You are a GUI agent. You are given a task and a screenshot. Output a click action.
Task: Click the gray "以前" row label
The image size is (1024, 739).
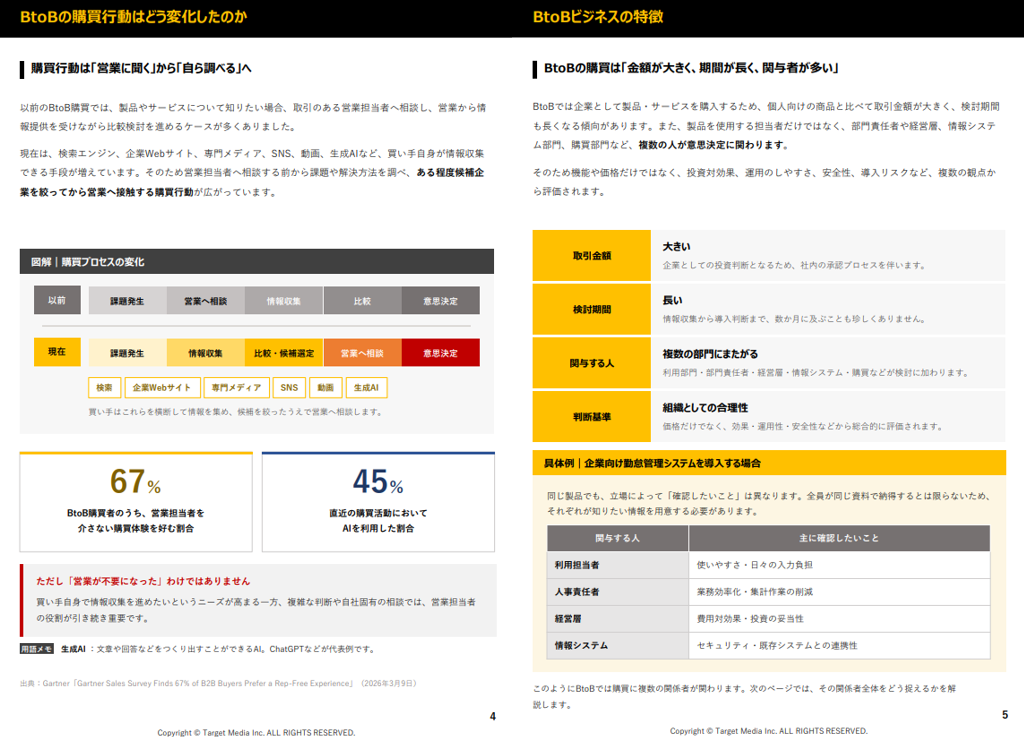click(57, 300)
